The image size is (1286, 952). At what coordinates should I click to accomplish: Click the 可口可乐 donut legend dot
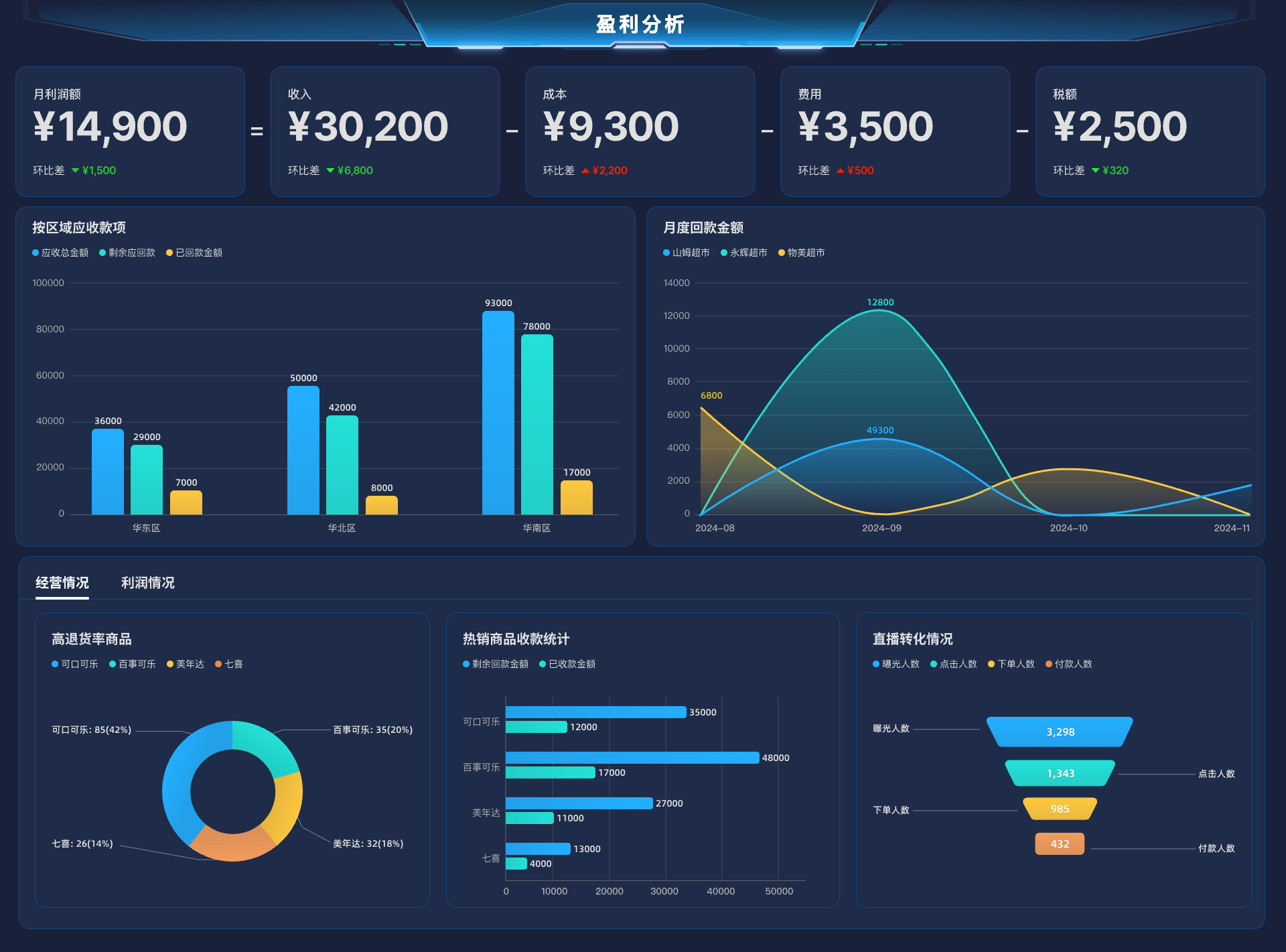tap(55, 664)
